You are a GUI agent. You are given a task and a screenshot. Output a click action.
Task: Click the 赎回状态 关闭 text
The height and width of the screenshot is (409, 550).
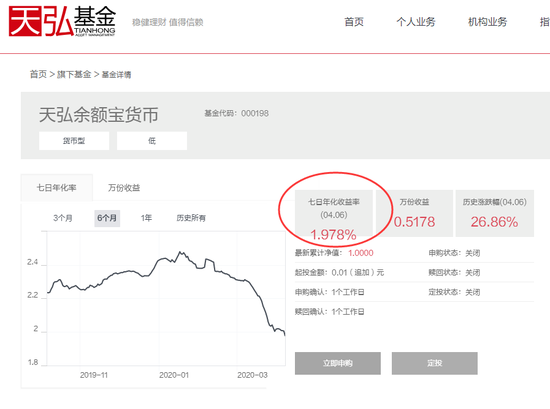454,273
